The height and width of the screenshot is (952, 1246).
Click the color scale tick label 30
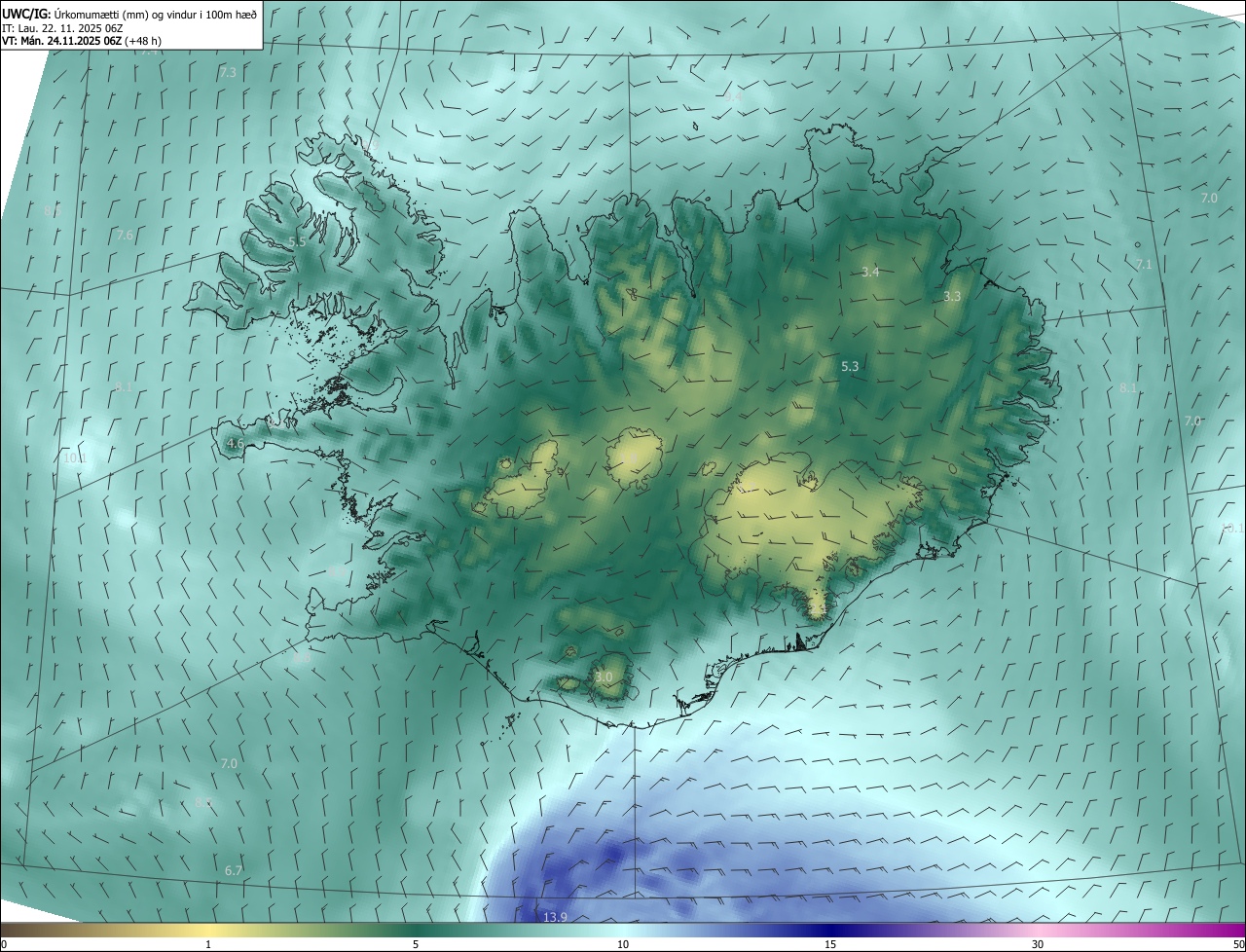coord(1038,944)
